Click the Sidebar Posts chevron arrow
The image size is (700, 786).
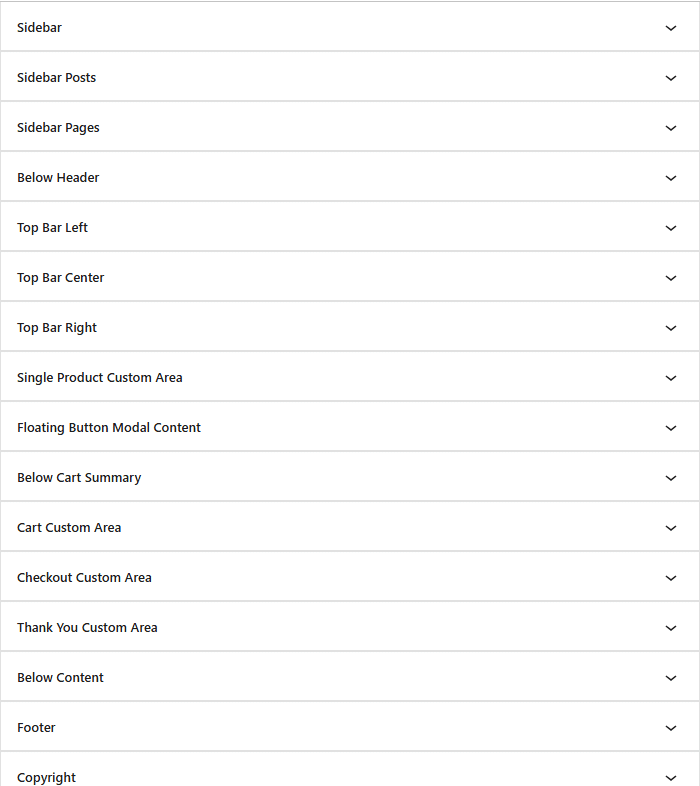coord(671,78)
